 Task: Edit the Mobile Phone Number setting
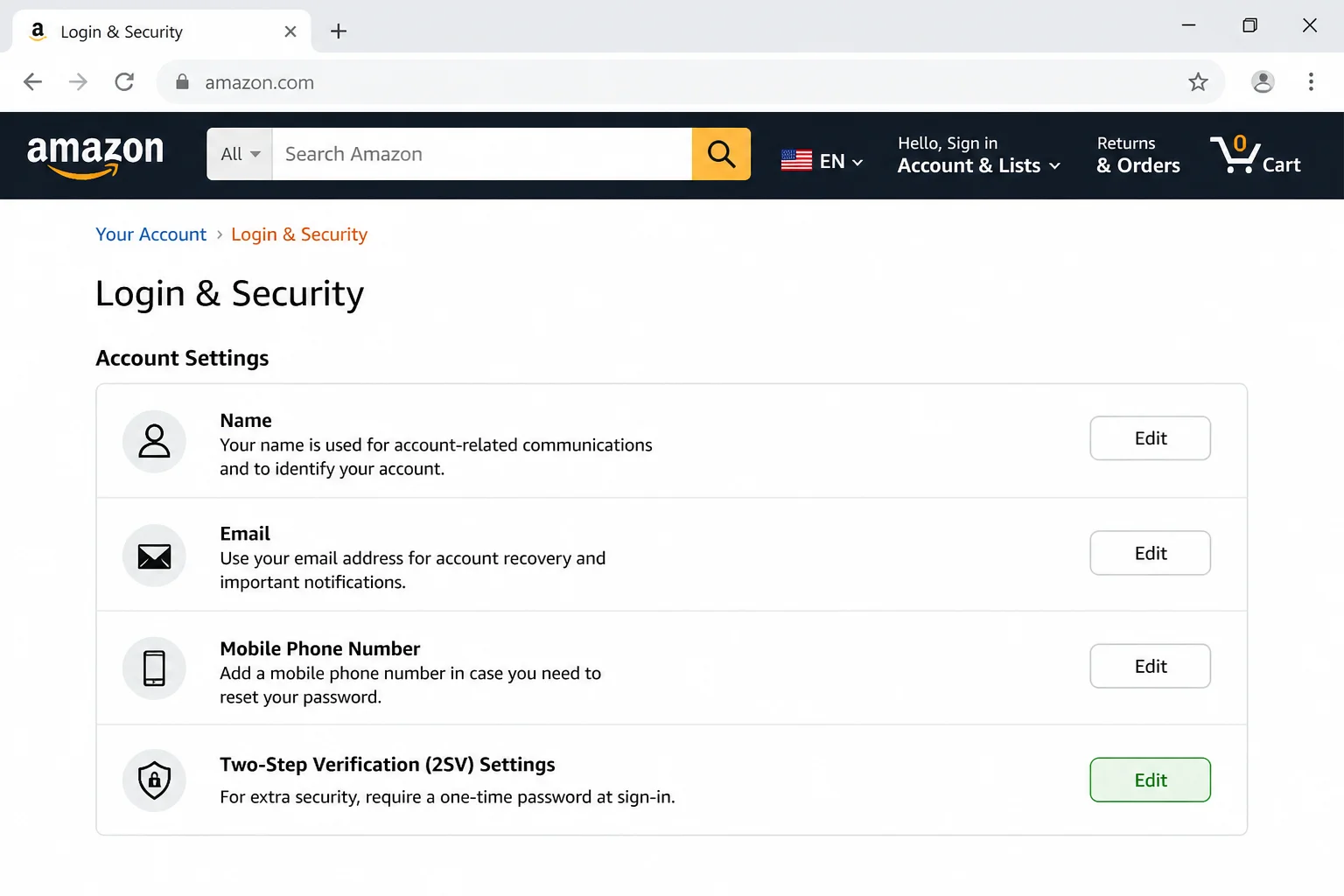click(x=1150, y=666)
